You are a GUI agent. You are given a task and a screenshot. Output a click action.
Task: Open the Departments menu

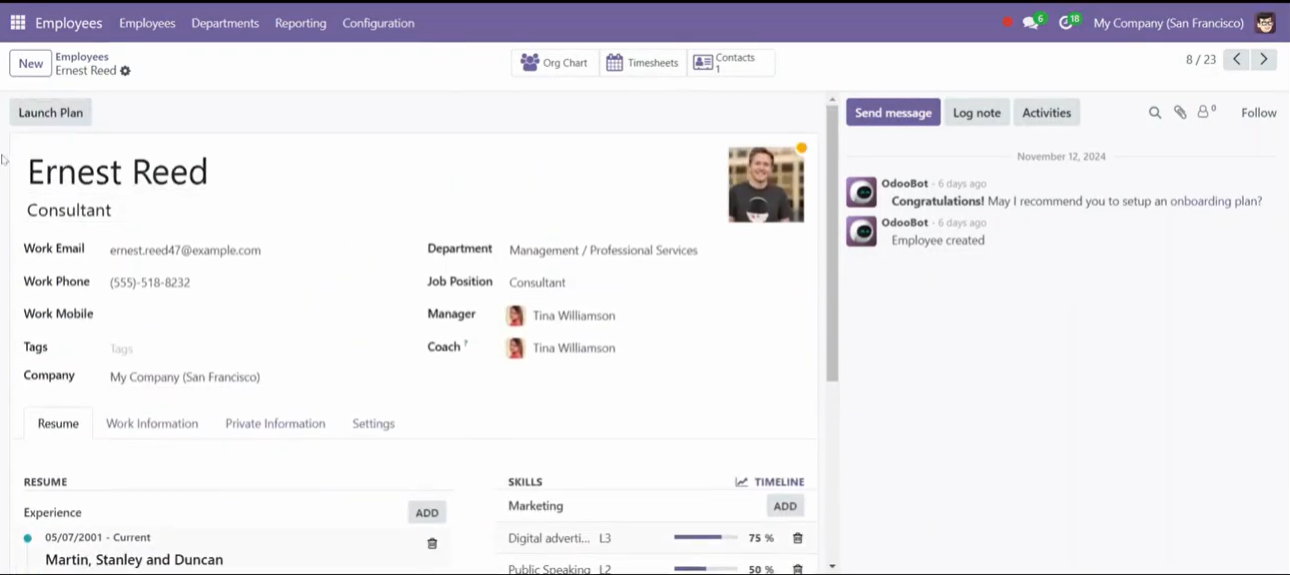[x=225, y=22]
